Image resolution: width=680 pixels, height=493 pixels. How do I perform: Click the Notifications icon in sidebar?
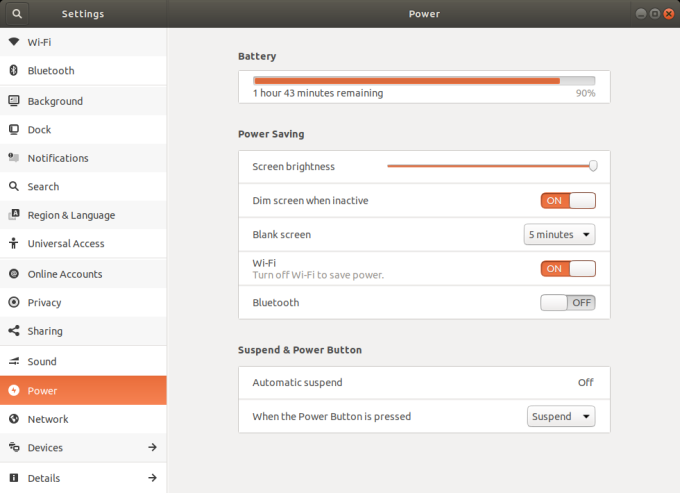(14, 158)
